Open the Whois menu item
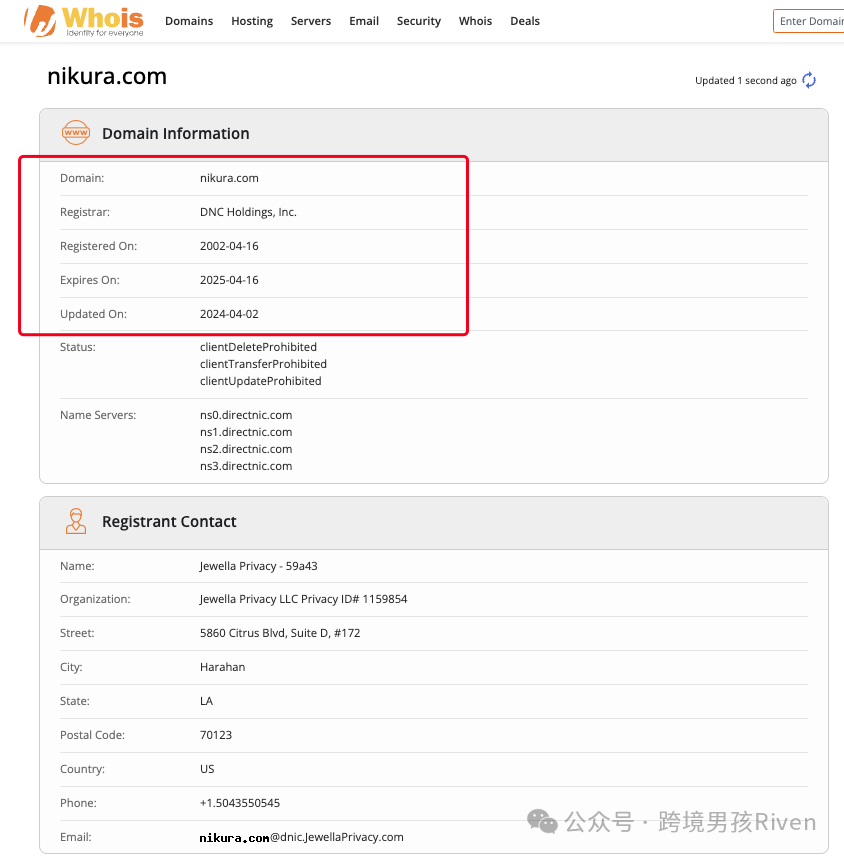Screen dimensions: 844x856 [475, 21]
